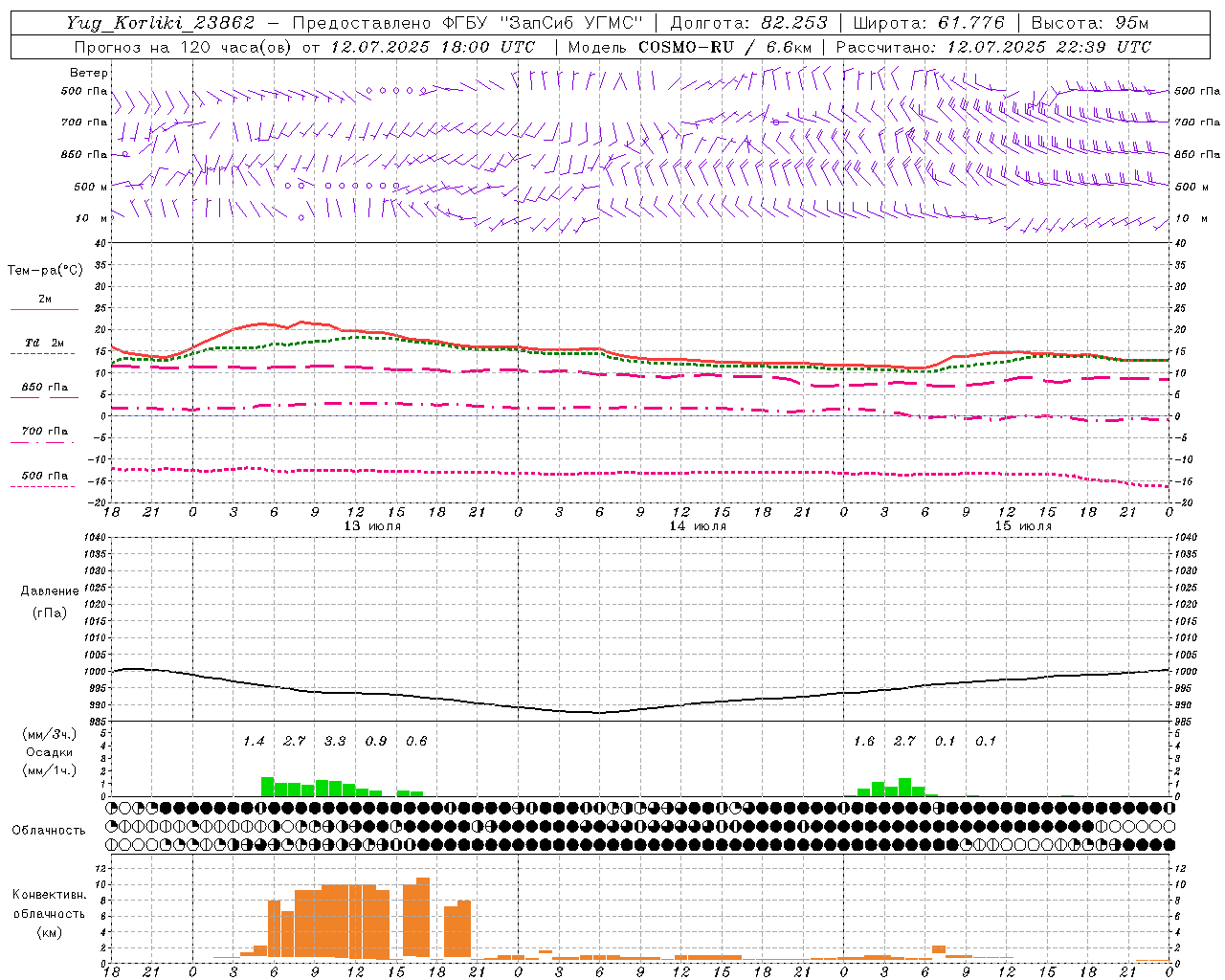Screen dimensions: 1225x980
Task: Click the red 2м temperature legend line
Action: point(44,310)
